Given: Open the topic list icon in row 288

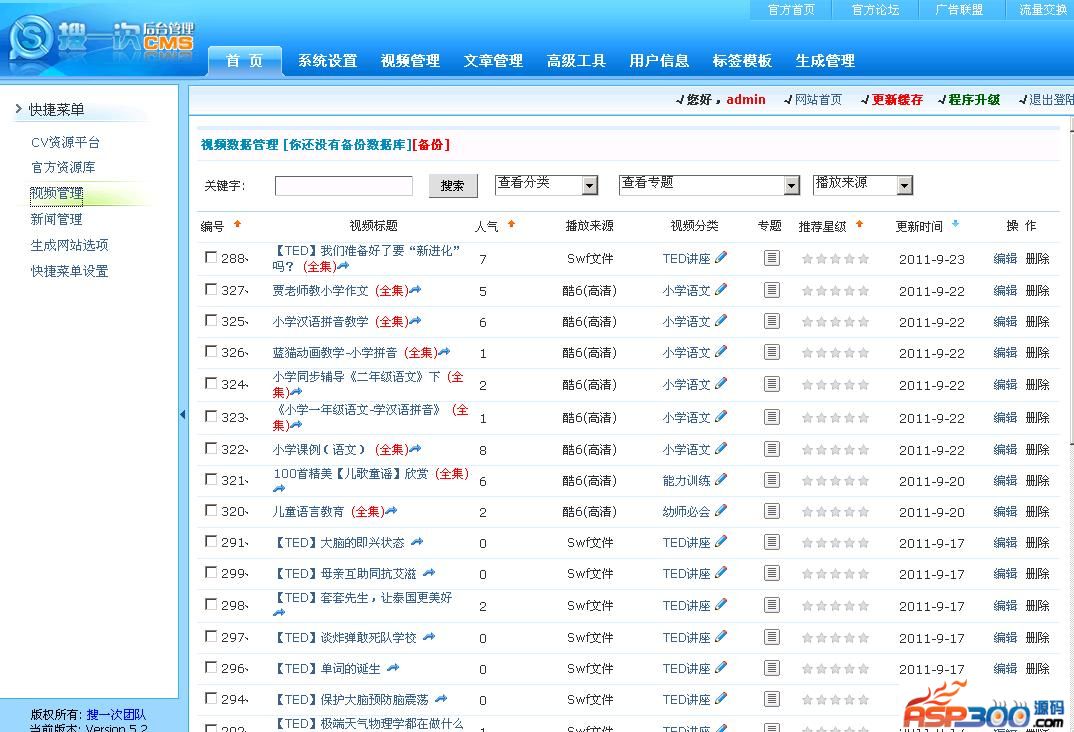Looking at the screenshot, I should 772,258.
